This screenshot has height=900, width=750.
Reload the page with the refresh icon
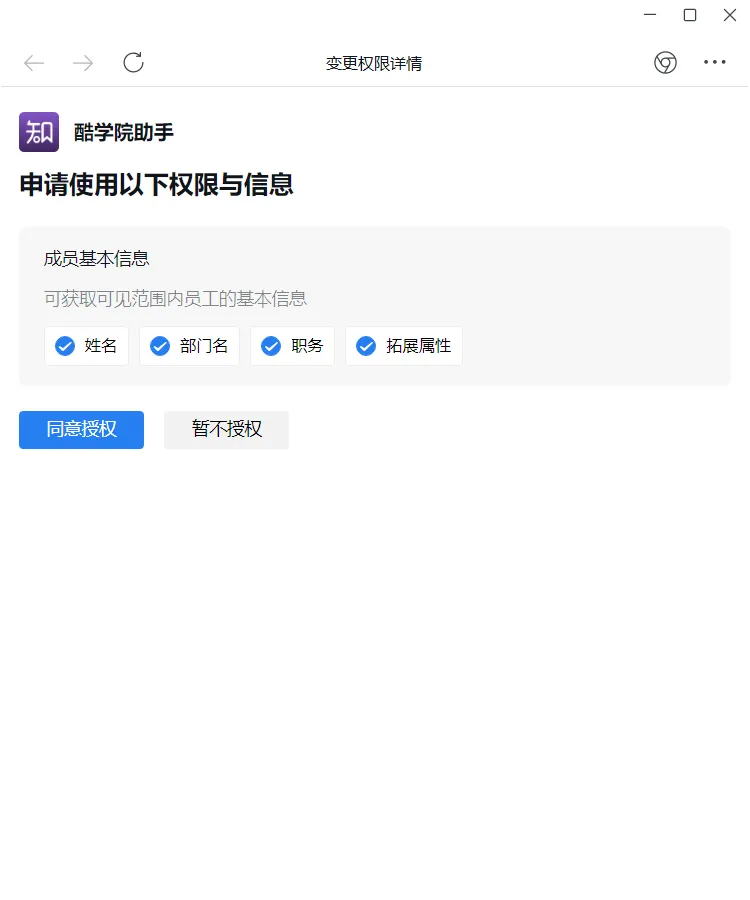[x=133, y=62]
